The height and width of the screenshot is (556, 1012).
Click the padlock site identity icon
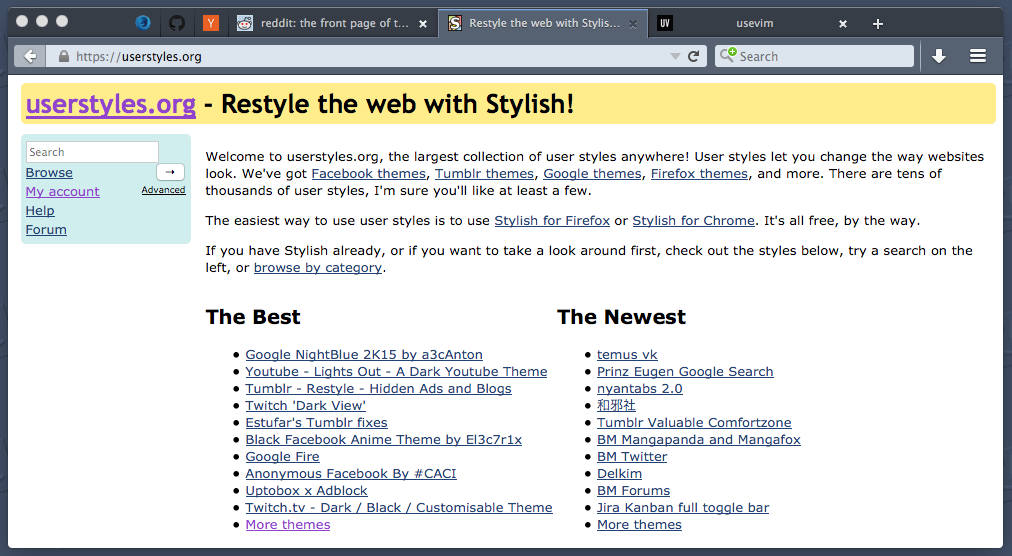coord(63,56)
